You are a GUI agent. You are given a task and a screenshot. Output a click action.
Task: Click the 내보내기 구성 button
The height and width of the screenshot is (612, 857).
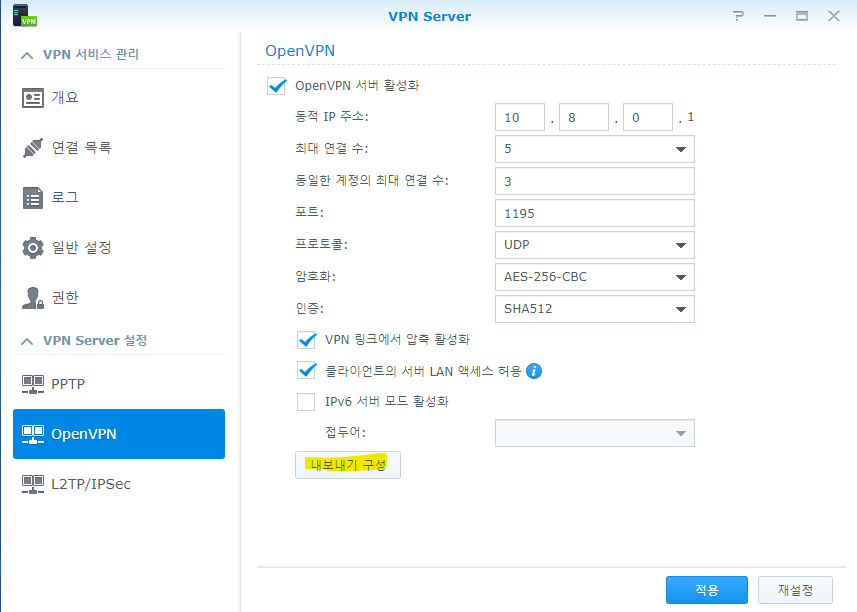348,465
